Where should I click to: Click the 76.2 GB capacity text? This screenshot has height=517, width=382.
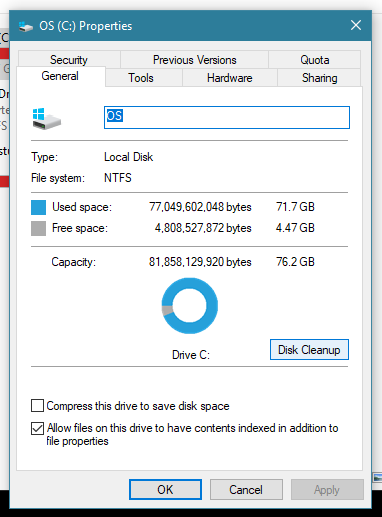tap(295, 262)
